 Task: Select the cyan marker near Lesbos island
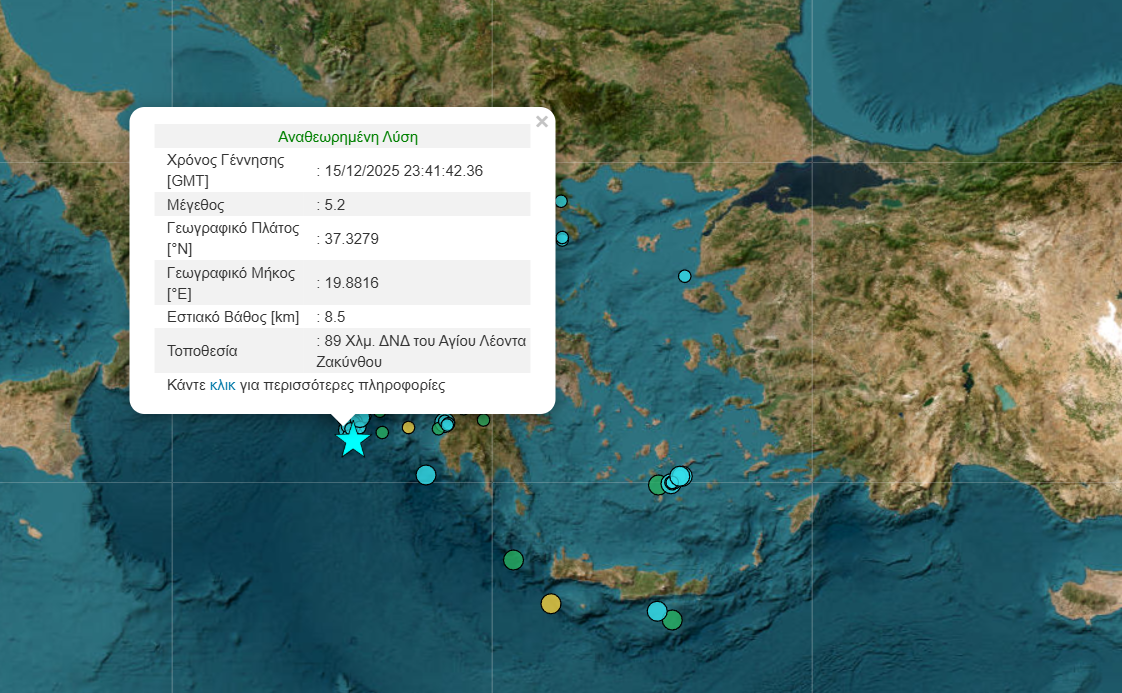(685, 276)
